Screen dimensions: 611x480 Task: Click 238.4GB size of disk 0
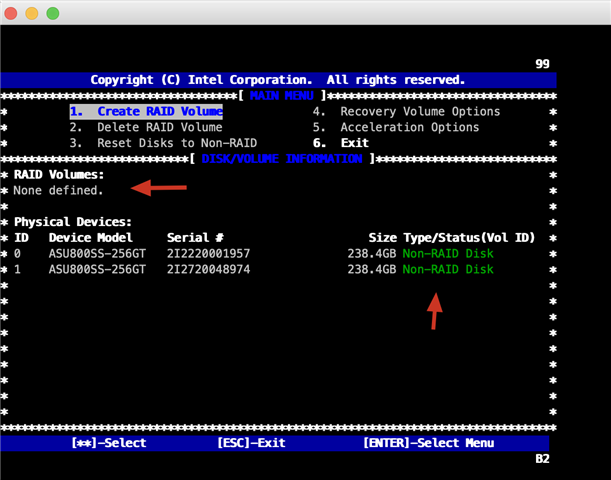[372, 254]
